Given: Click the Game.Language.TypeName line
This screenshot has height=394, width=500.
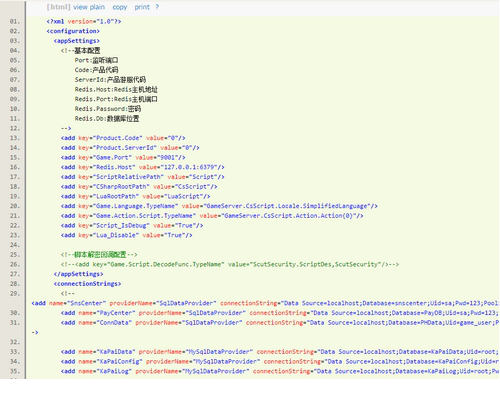Looking at the screenshot, I should pyautogui.click(x=219, y=206).
